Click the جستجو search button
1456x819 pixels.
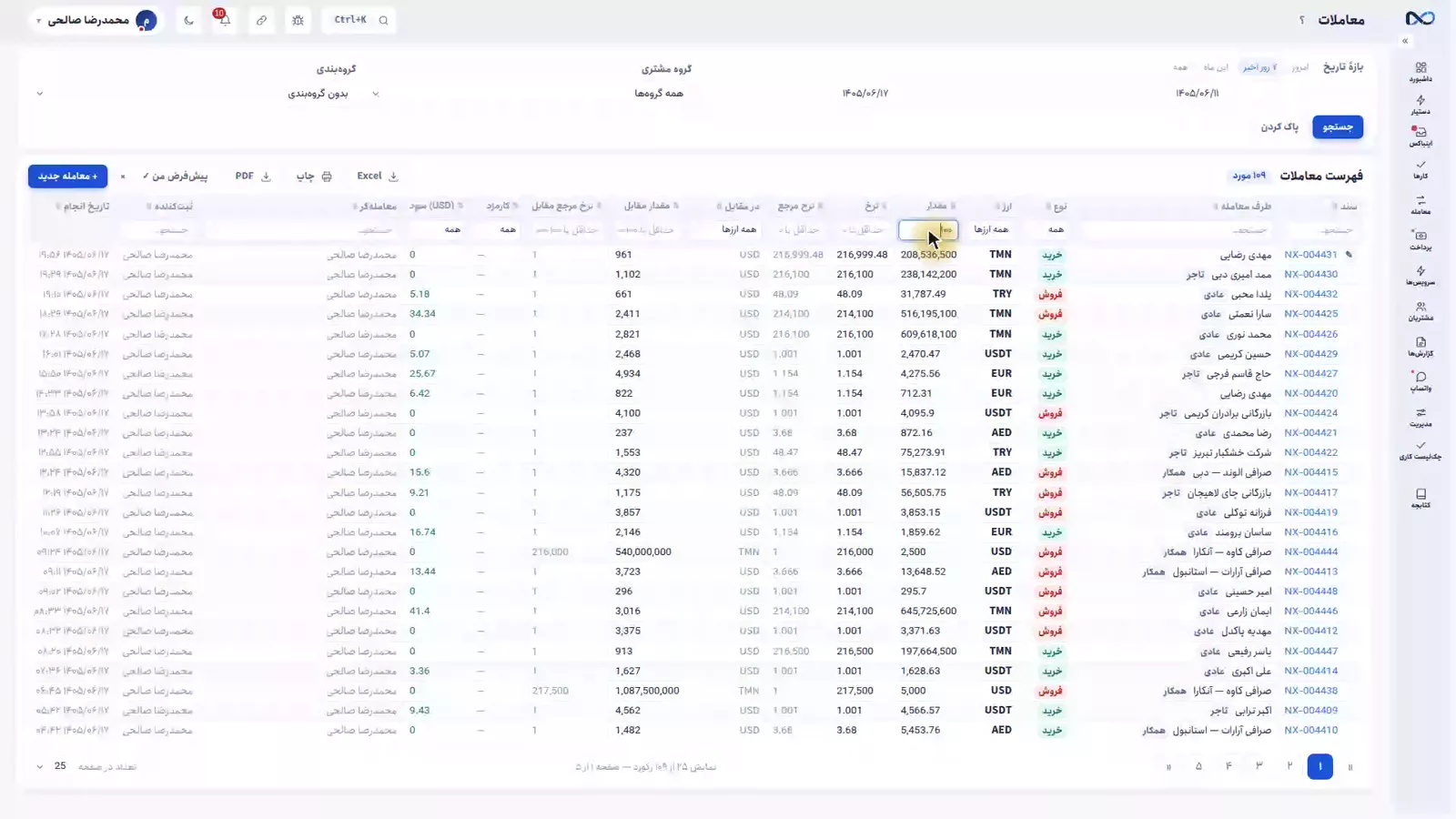click(1338, 126)
